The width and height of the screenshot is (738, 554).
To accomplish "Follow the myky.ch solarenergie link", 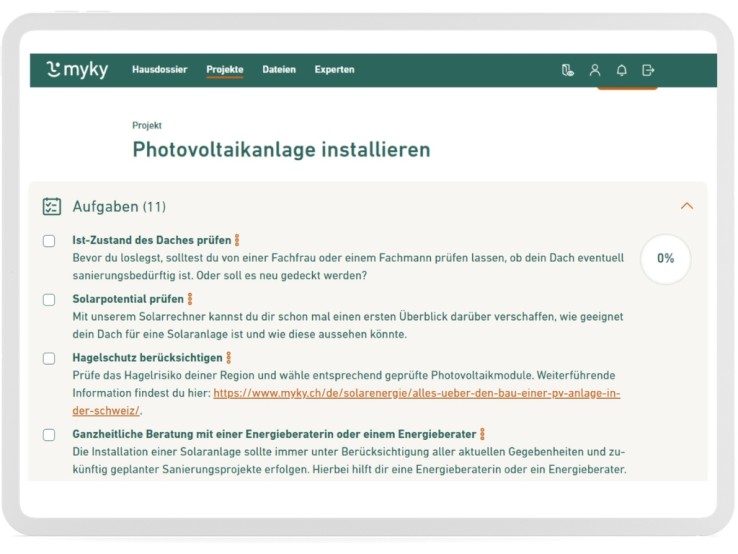I will [x=416, y=394].
